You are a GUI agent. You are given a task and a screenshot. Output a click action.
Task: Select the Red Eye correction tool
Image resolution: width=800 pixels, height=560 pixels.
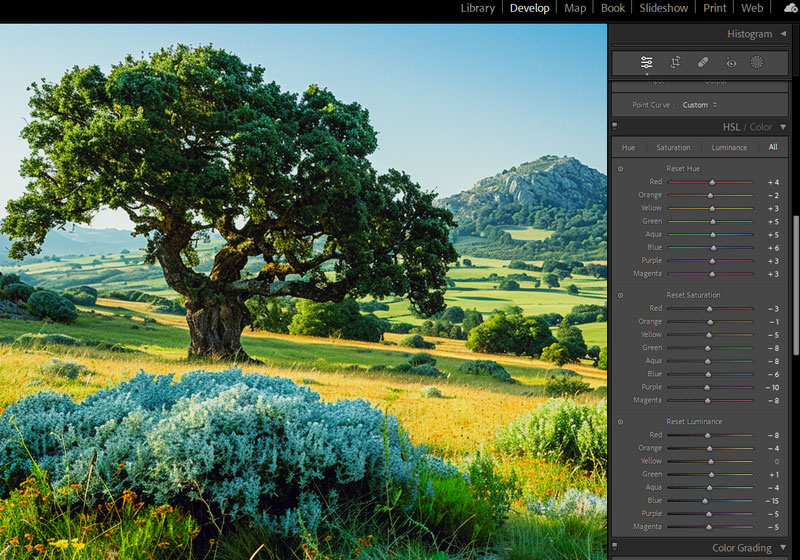pos(731,63)
